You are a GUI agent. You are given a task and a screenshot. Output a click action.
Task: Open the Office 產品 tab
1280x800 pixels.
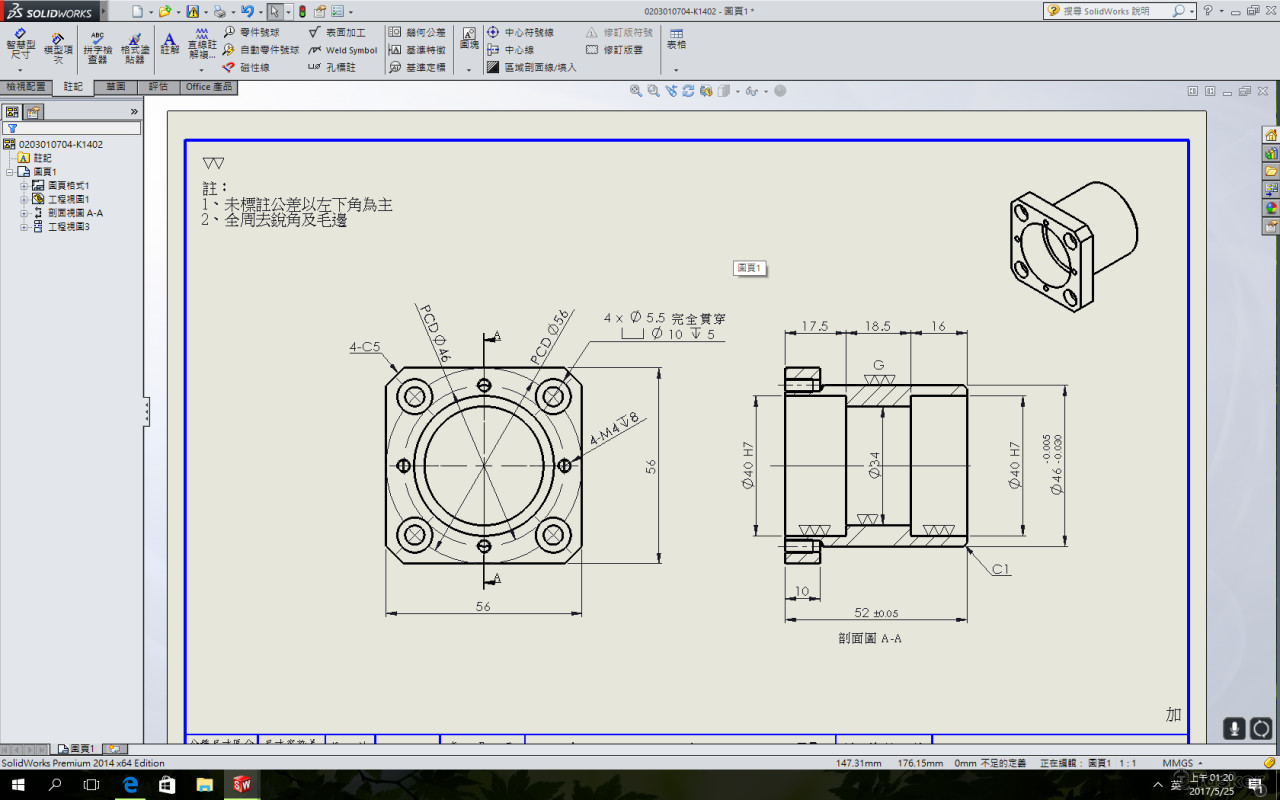coord(209,87)
